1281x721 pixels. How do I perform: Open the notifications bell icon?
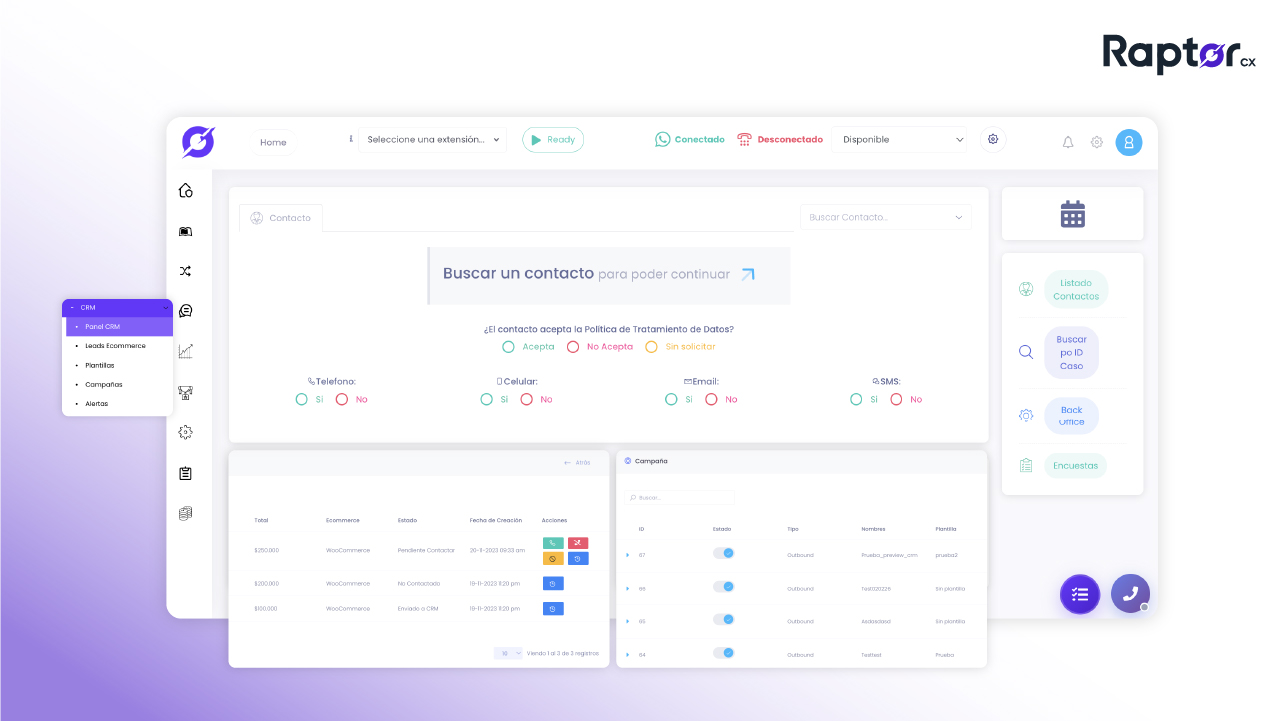click(1068, 142)
